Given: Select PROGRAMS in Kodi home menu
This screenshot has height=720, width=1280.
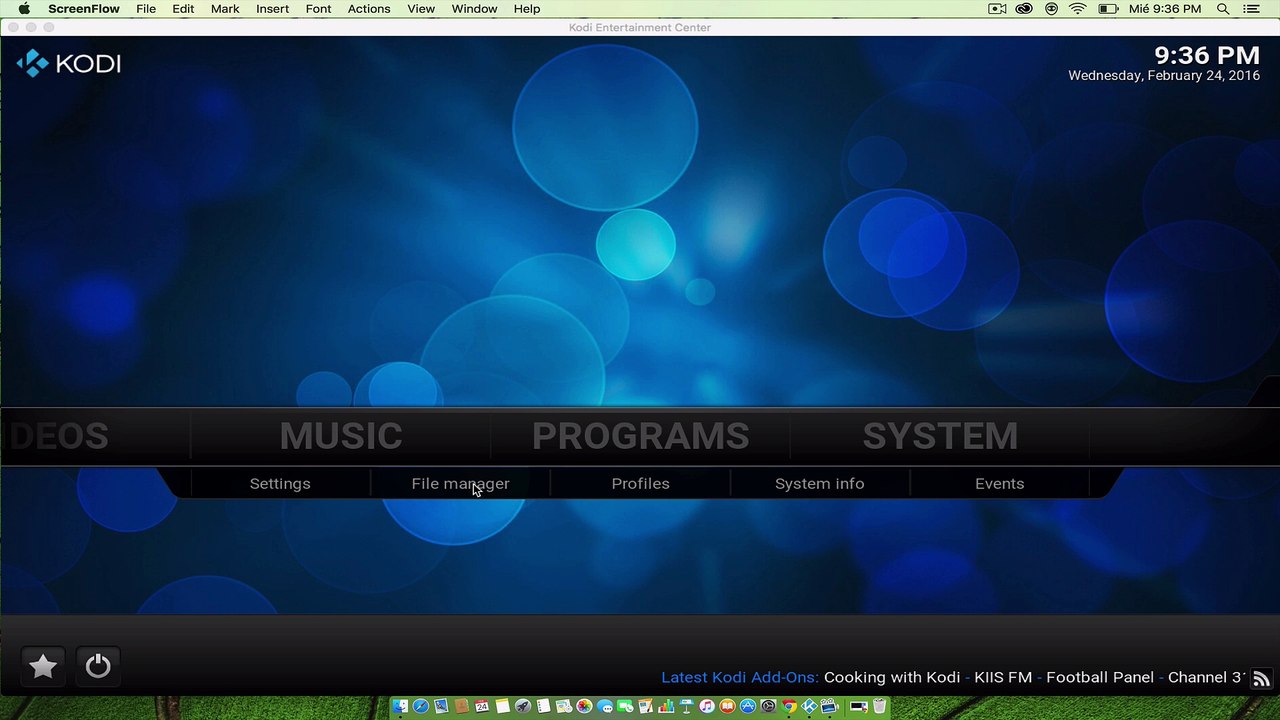Looking at the screenshot, I should point(640,436).
